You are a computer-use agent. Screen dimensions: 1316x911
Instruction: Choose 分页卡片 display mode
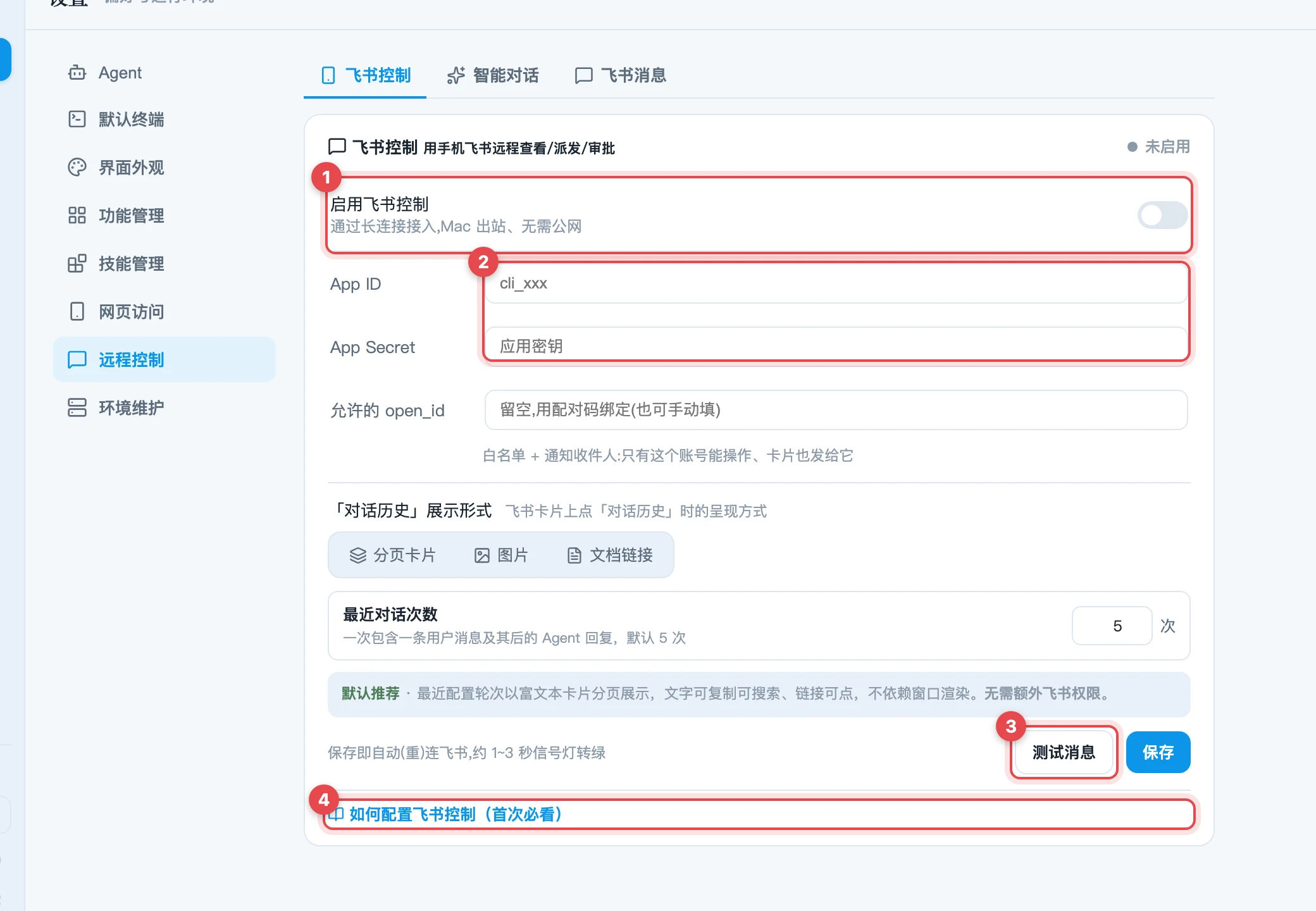click(393, 555)
